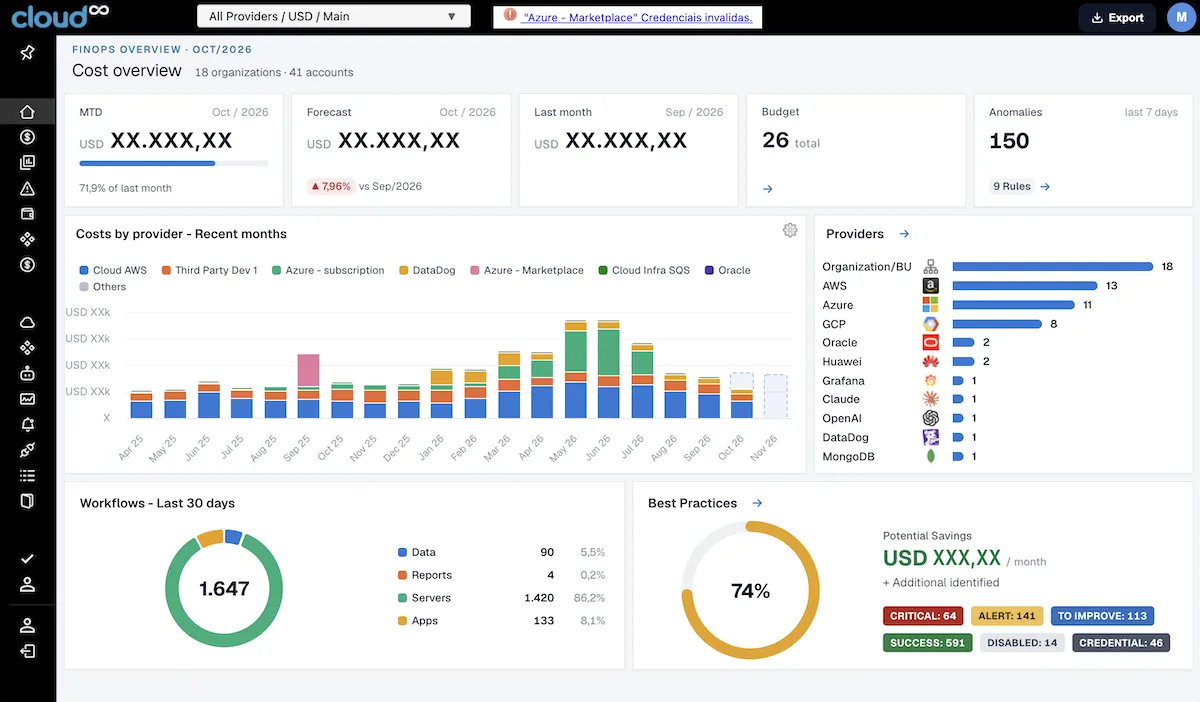Image resolution: width=1200 pixels, height=702 pixels.
Task: Click the MongoDB leaf logo in Providers
Action: tap(931, 456)
